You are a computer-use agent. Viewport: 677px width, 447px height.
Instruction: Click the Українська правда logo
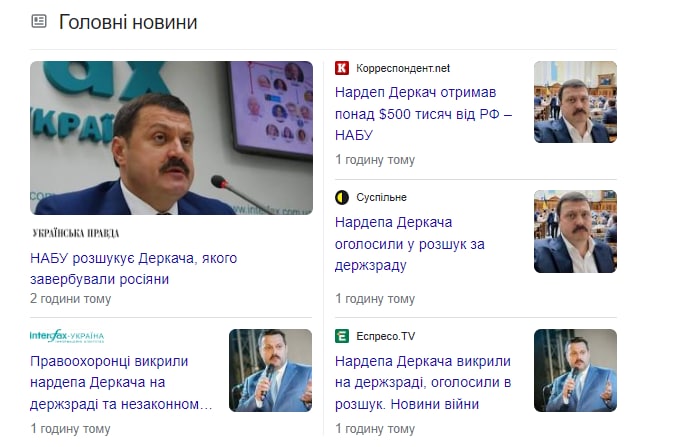[x=76, y=233]
